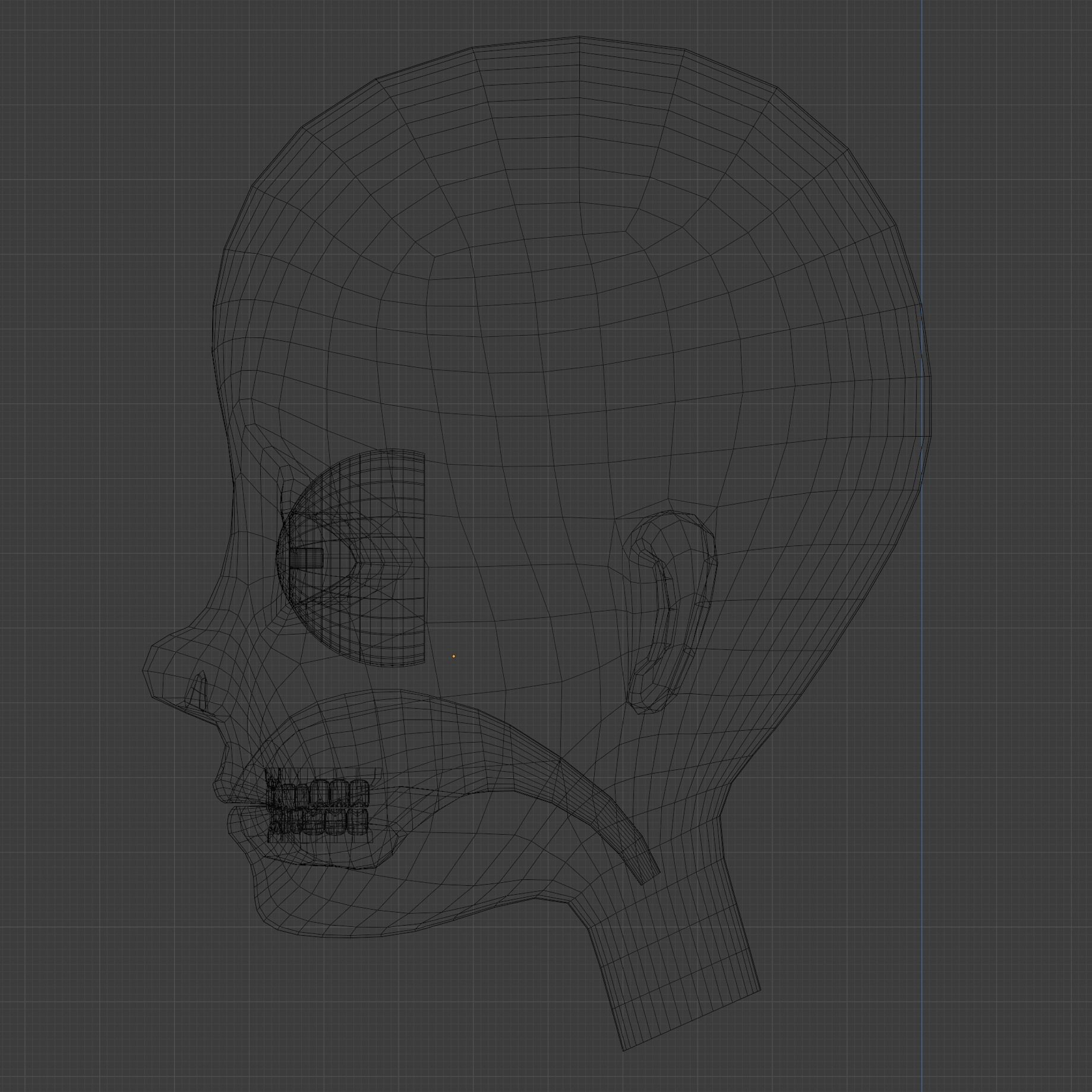Click the small pupil cylinder inside the eye
The image size is (1092, 1092).
306,558
